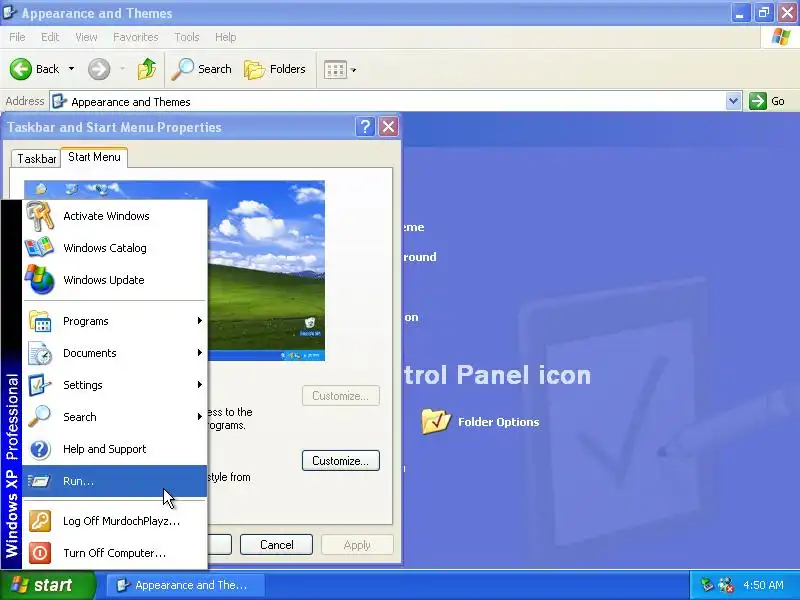Click the Search magnifier icon in the start menu
This screenshot has width=800, height=600.
click(x=39, y=417)
